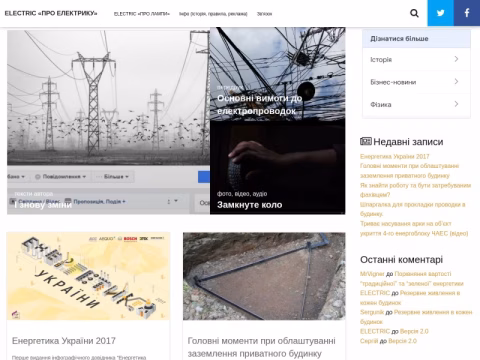Viewport: 480px width, 360px height.
Task: Open card title Енергетика України 2017
Action: [64, 341]
